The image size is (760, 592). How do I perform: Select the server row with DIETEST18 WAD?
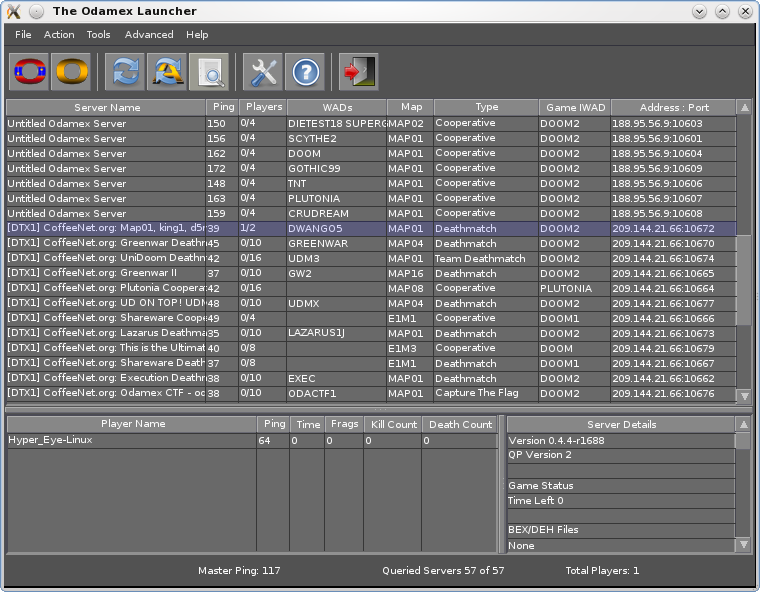click(371, 123)
